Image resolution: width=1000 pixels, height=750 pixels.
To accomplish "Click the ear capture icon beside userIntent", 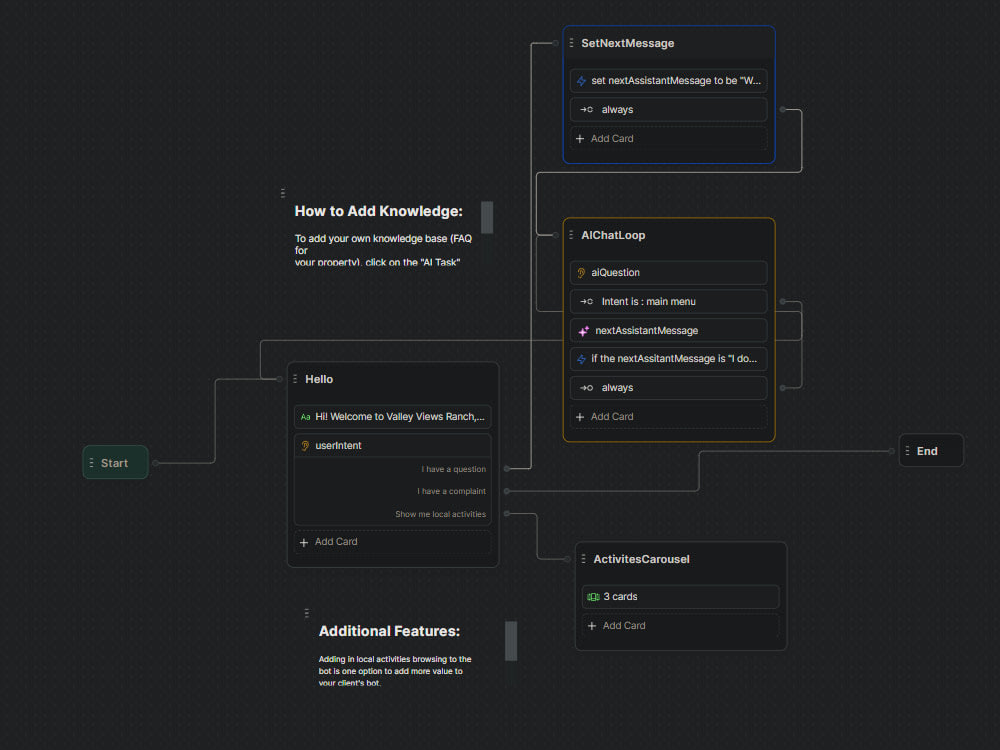I will tap(305, 446).
